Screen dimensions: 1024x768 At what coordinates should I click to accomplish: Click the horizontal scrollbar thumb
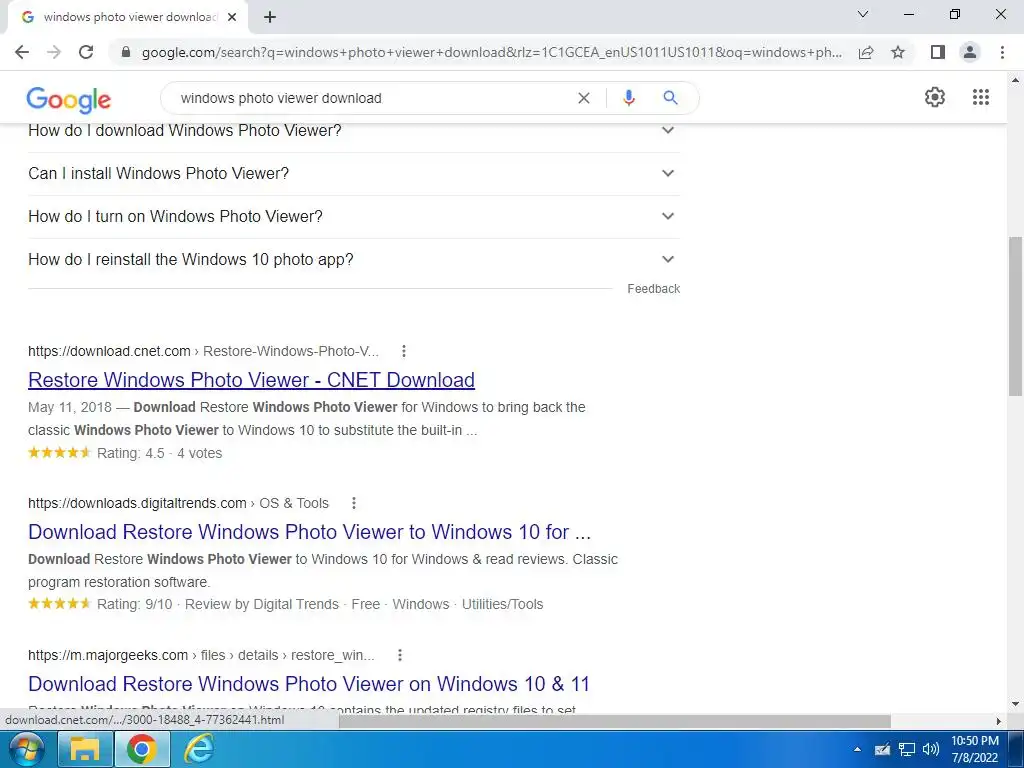pyautogui.click(x=614, y=721)
